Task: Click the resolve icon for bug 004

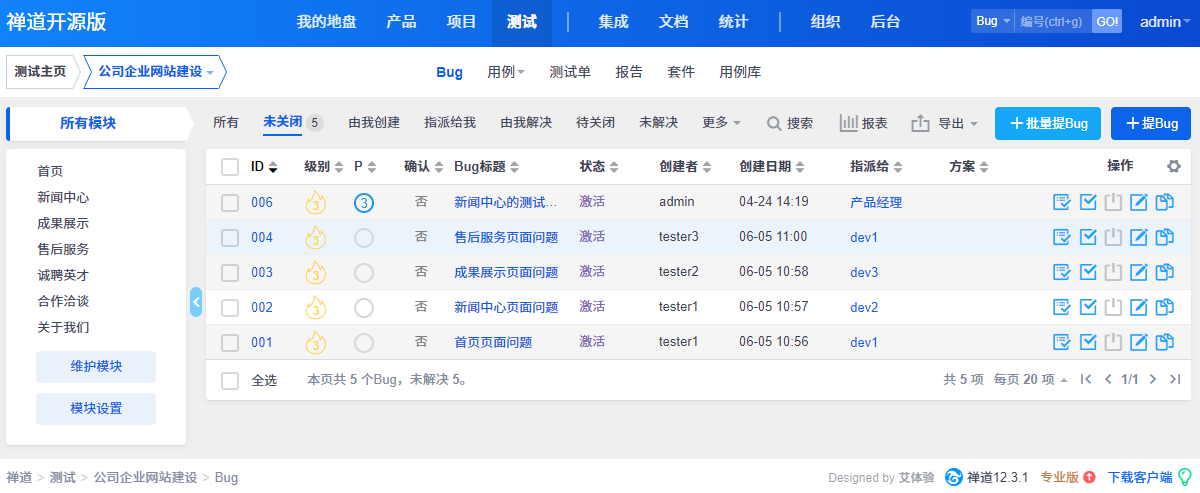Action: tap(1088, 238)
